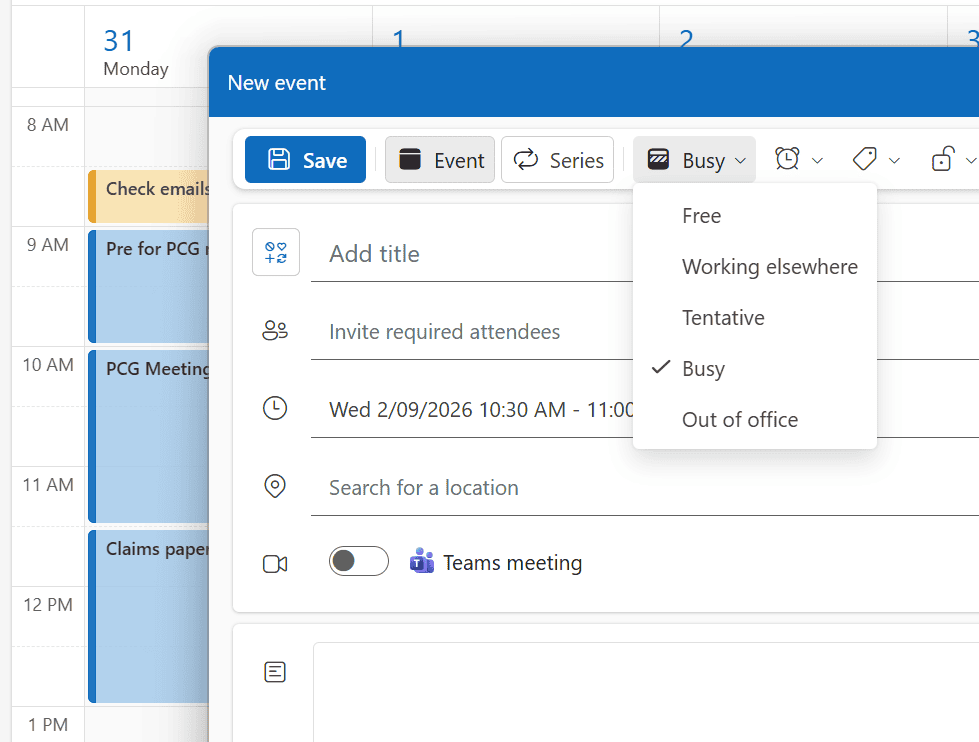Open the Claims paper event

click(149, 616)
